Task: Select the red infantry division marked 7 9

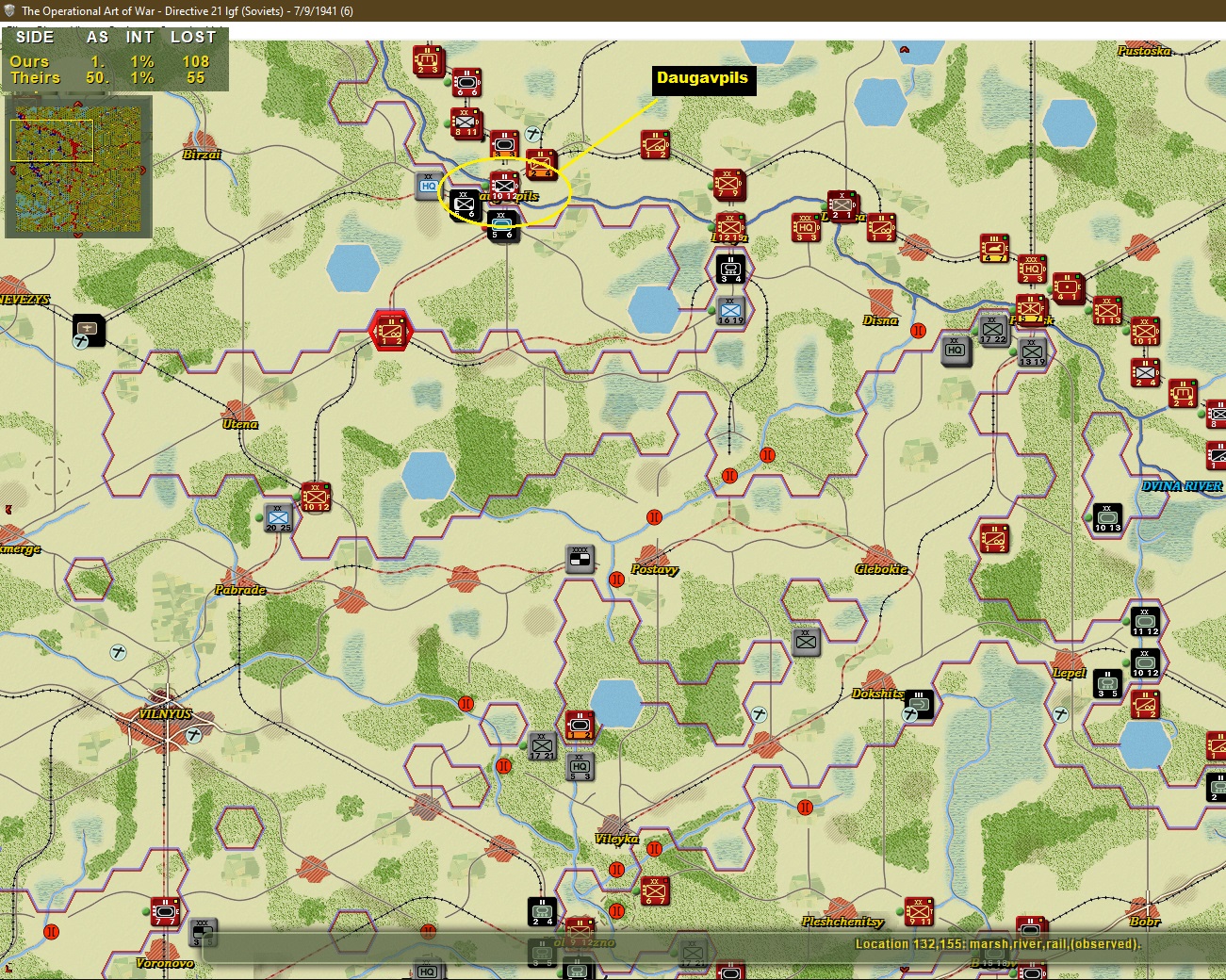Action: click(729, 185)
